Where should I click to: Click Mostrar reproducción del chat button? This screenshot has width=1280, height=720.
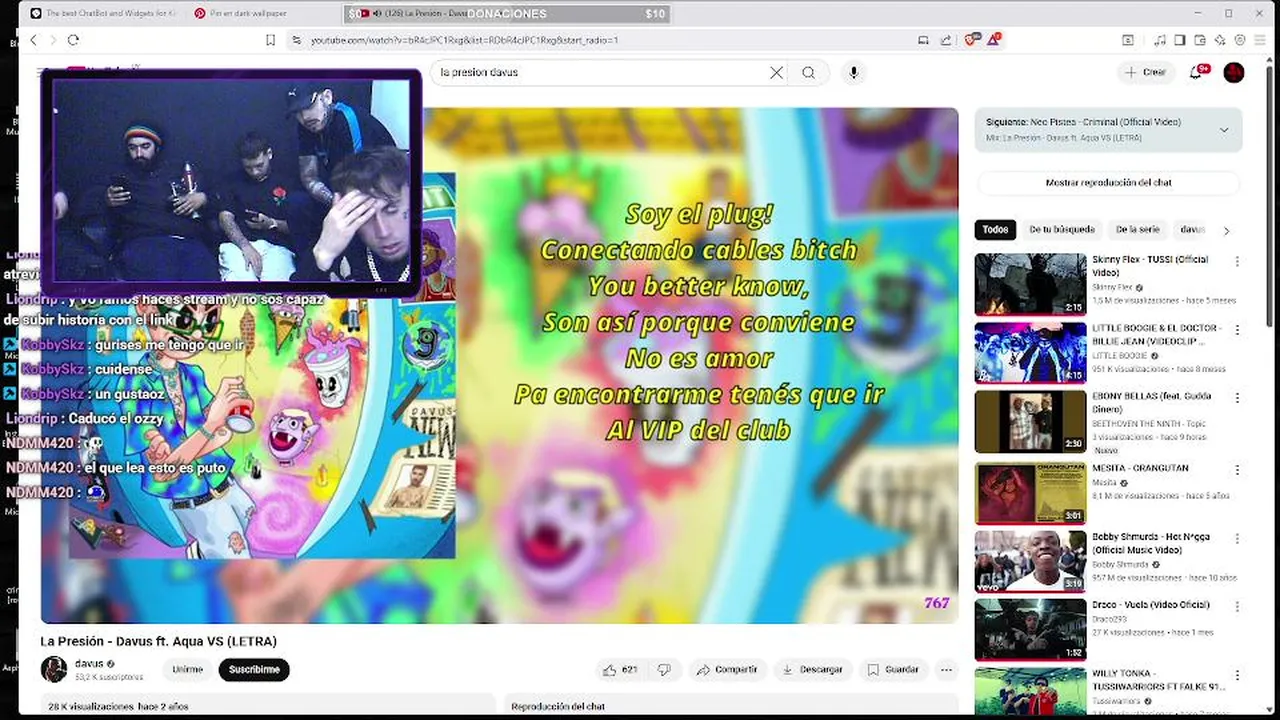tap(1108, 183)
